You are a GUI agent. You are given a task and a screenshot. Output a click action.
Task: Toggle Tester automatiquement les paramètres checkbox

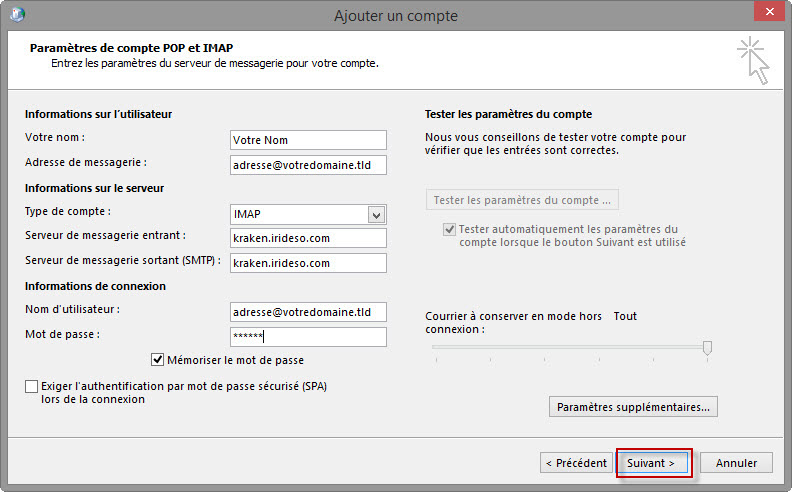tap(449, 229)
